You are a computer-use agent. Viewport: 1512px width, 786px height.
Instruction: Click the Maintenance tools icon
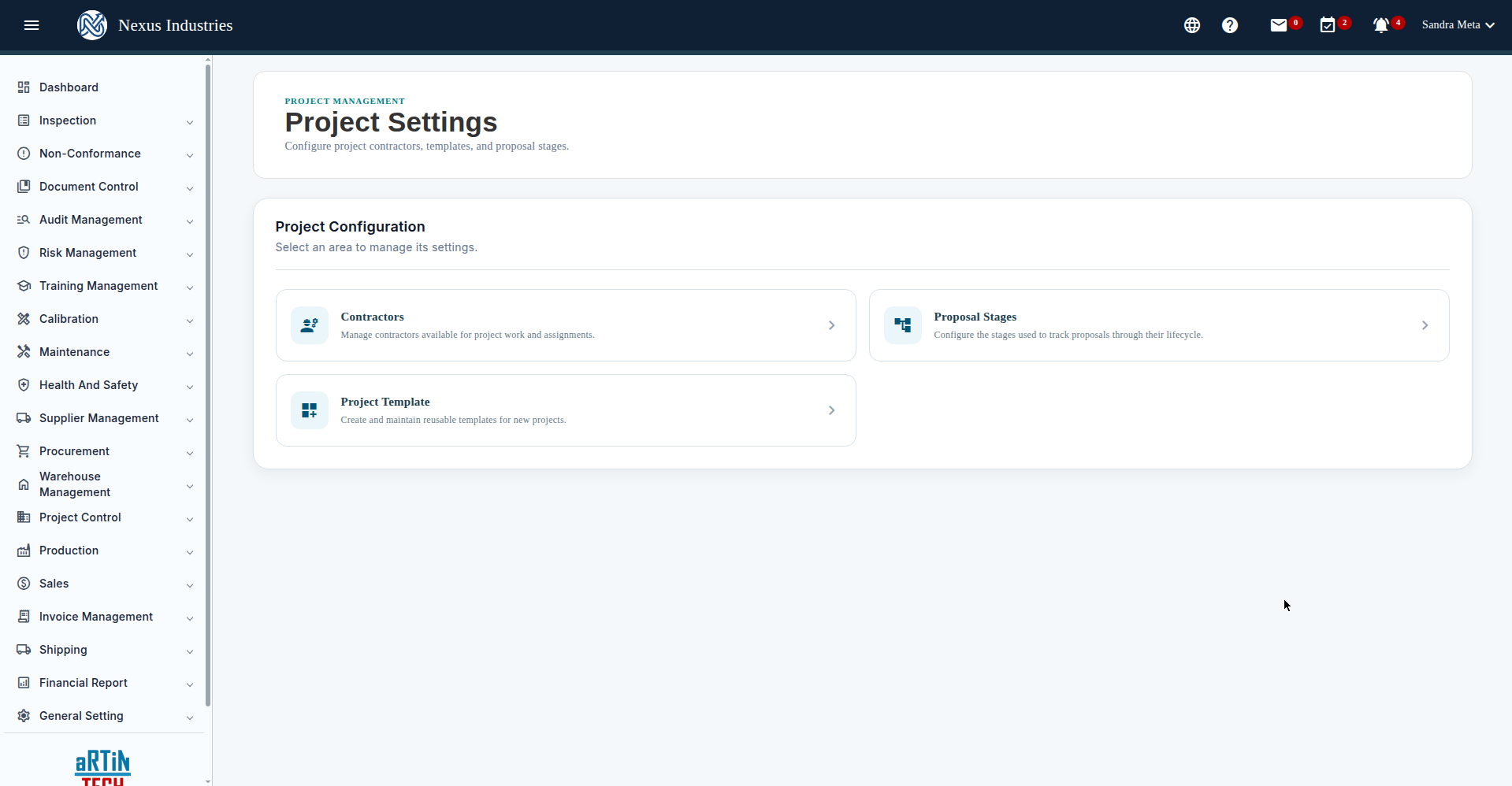click(24, 352)
